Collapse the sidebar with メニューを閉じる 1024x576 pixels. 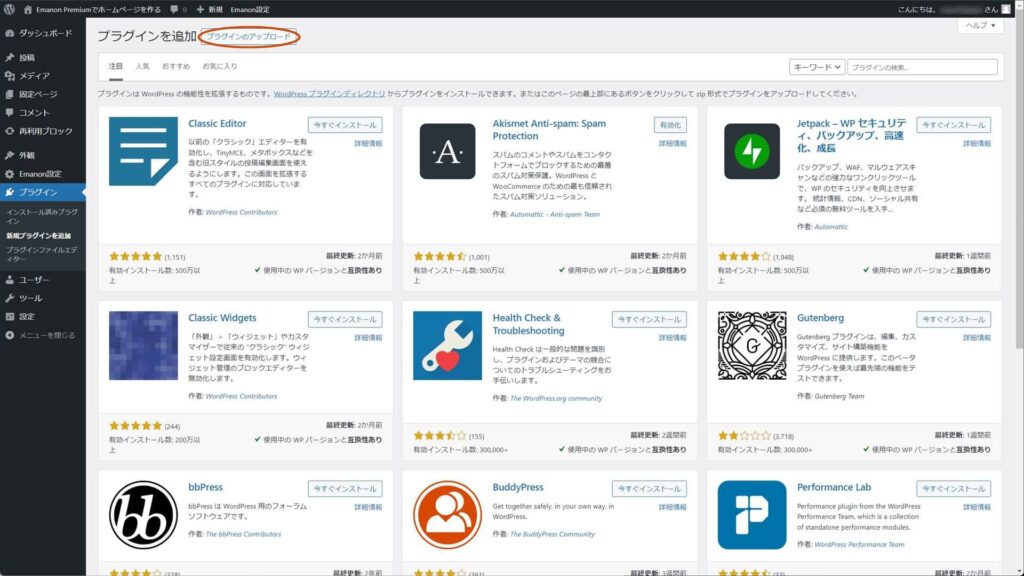tap(47, 335)
